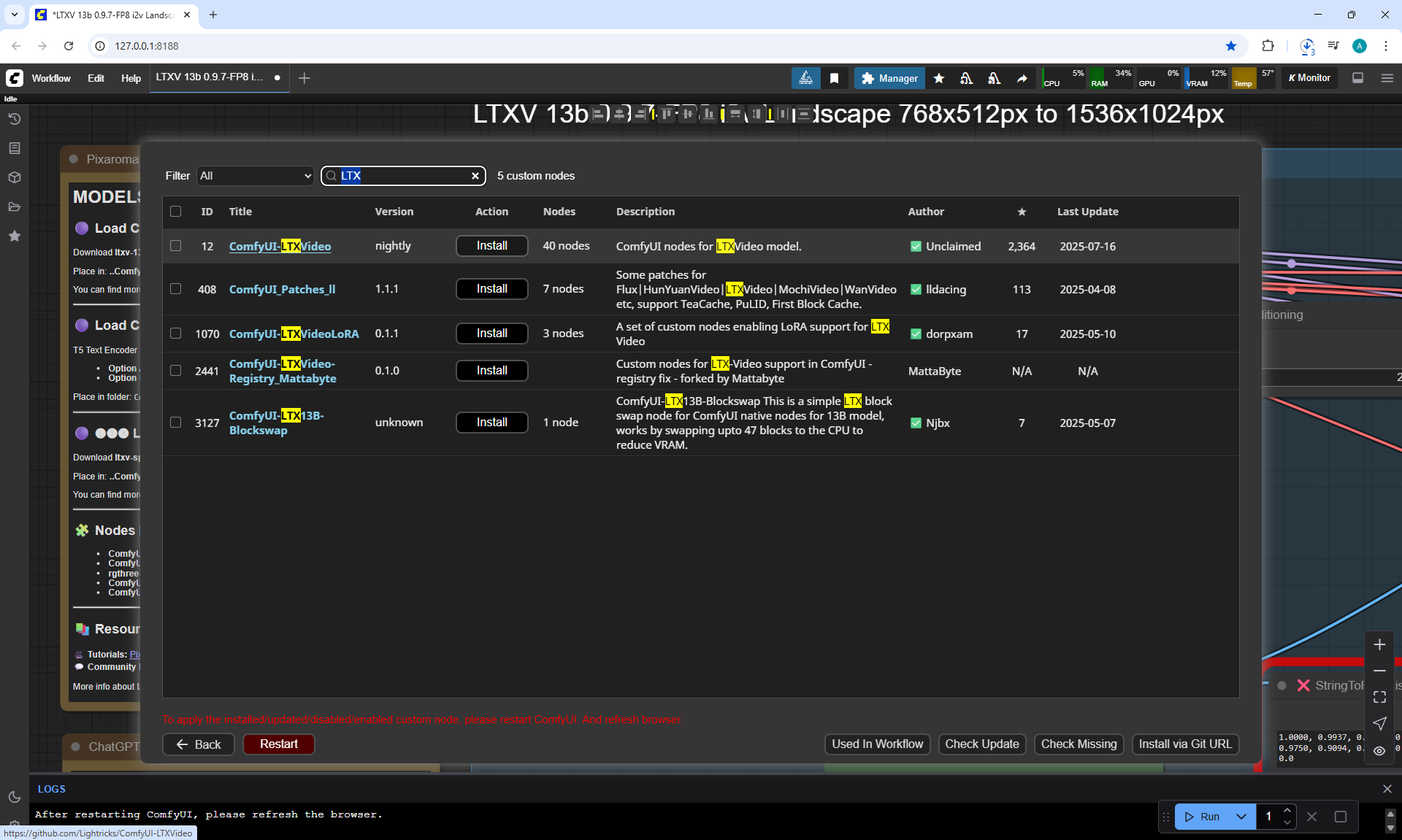1402x840 pixels.
Task: Open the Filter All dropdown
Action: [256, 176]
